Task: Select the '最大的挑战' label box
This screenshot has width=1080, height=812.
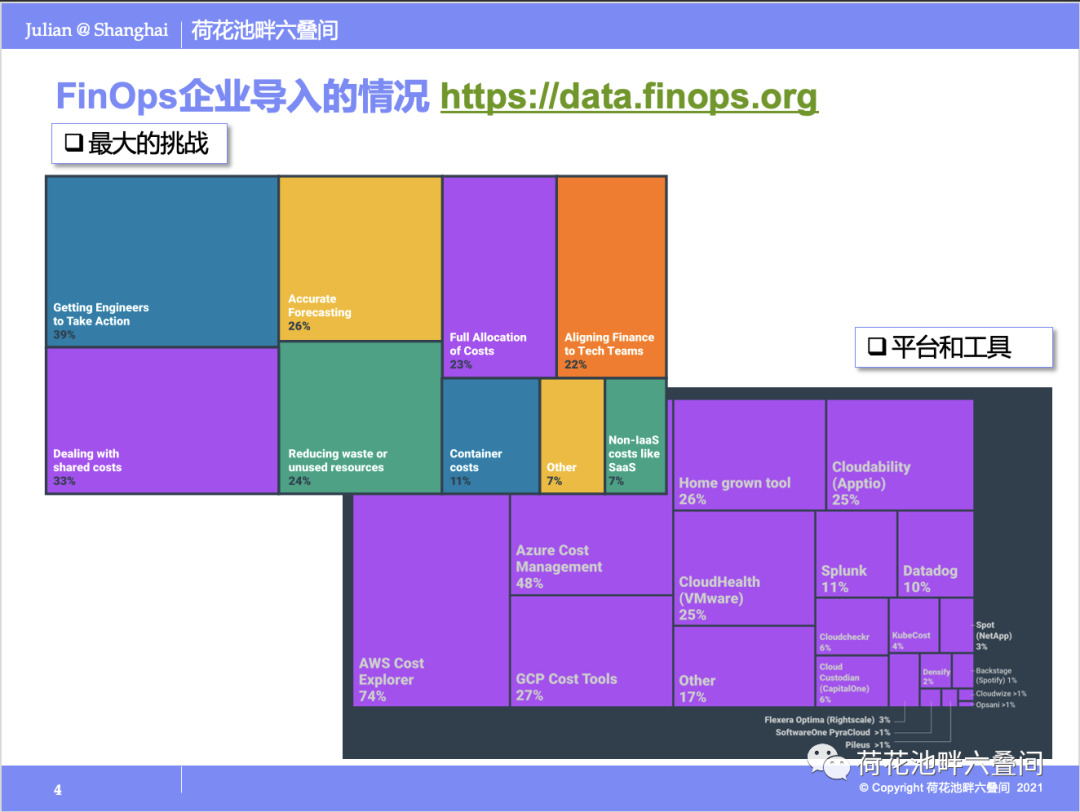Action: coord(139,143)
